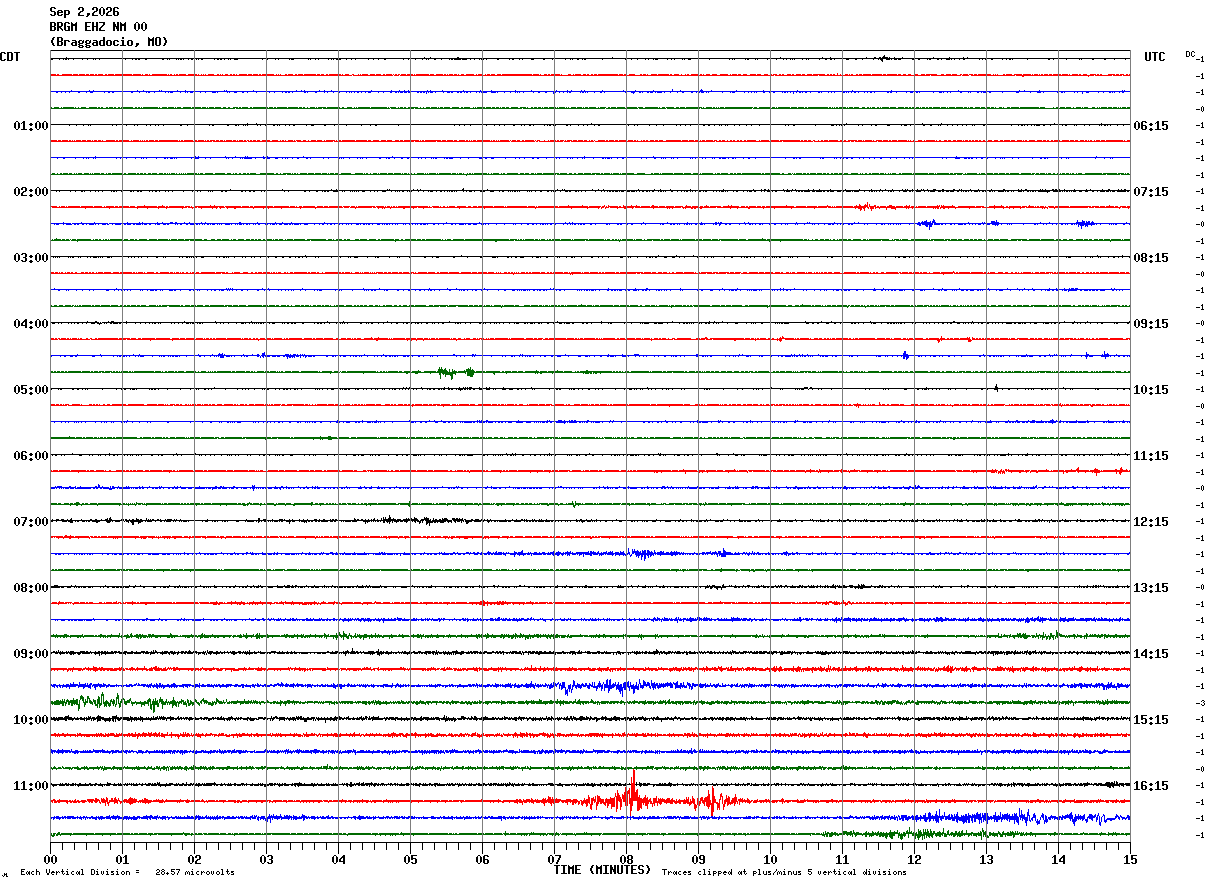Click minute tick label 15 on bottom axis
Viewport: 1210px width, 886px height.
[x=1130, y=858]
